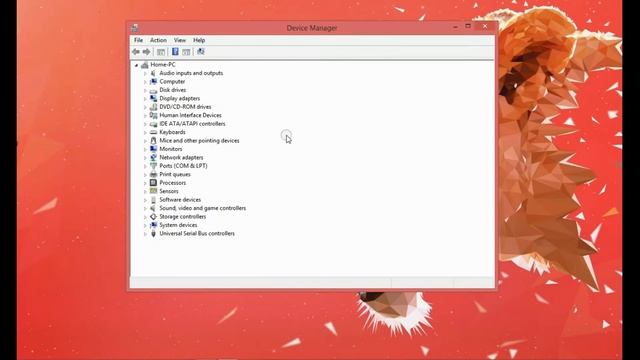Open the Help menu
Screen dimensions: 640x360
coord(199,40)
